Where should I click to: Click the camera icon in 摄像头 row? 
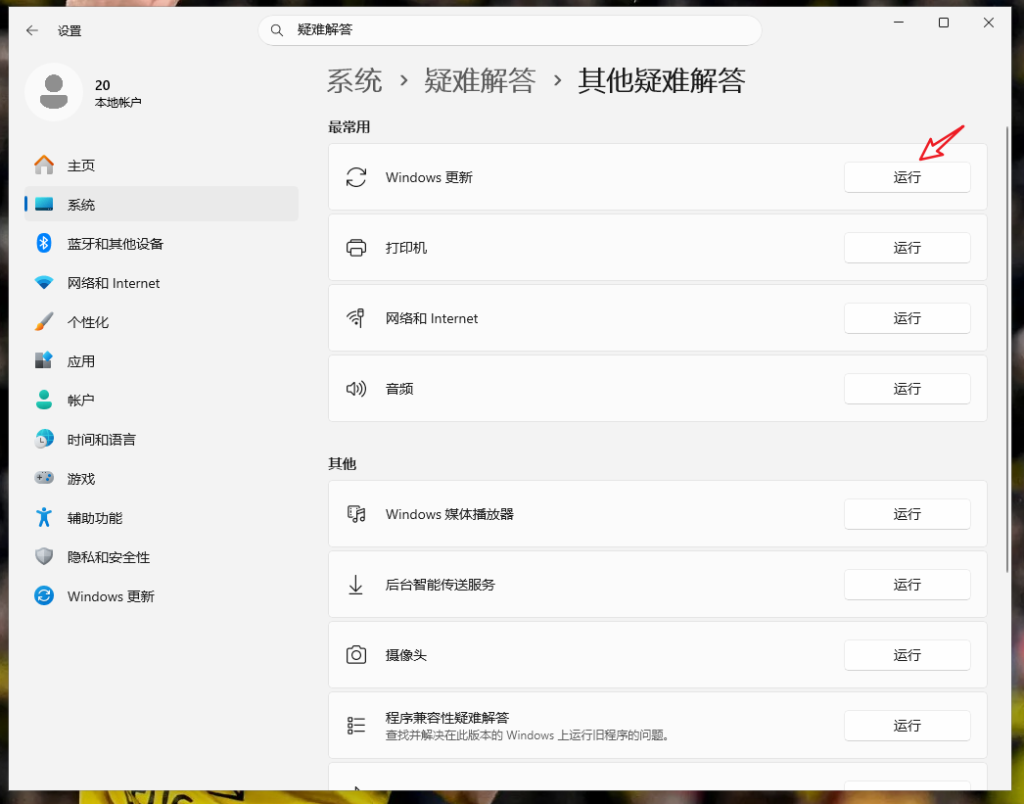pyautogui.click(x=356, y=655)
